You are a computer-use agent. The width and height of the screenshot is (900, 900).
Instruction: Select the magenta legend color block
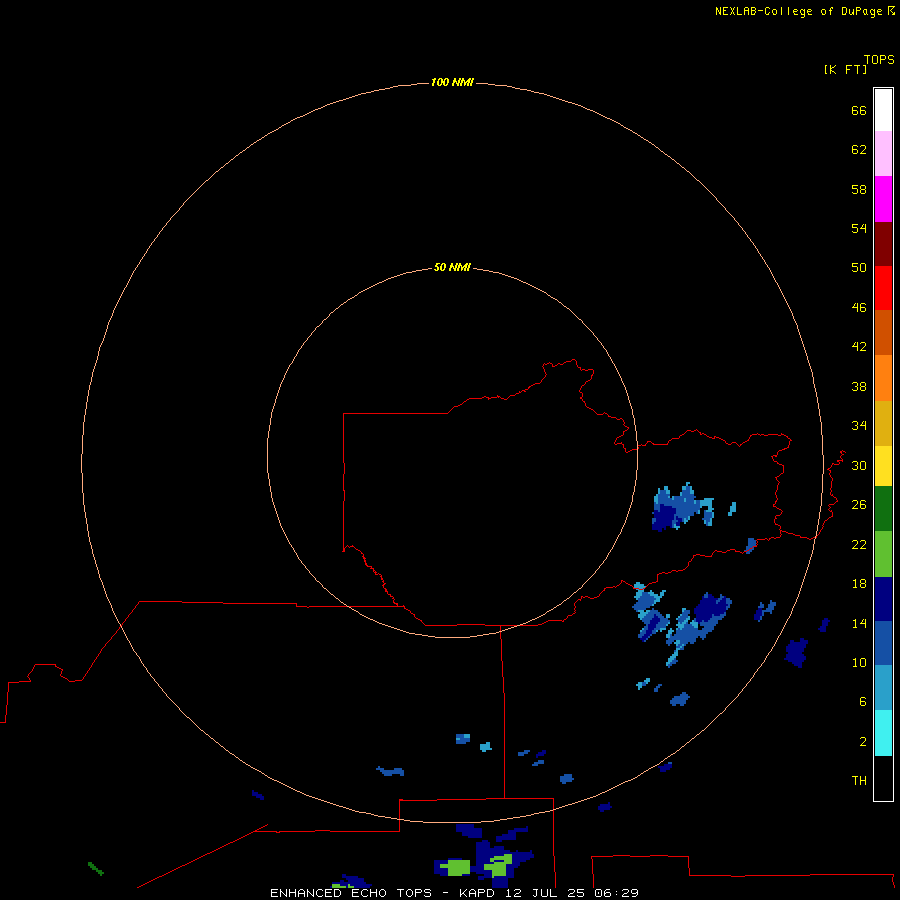883,199
